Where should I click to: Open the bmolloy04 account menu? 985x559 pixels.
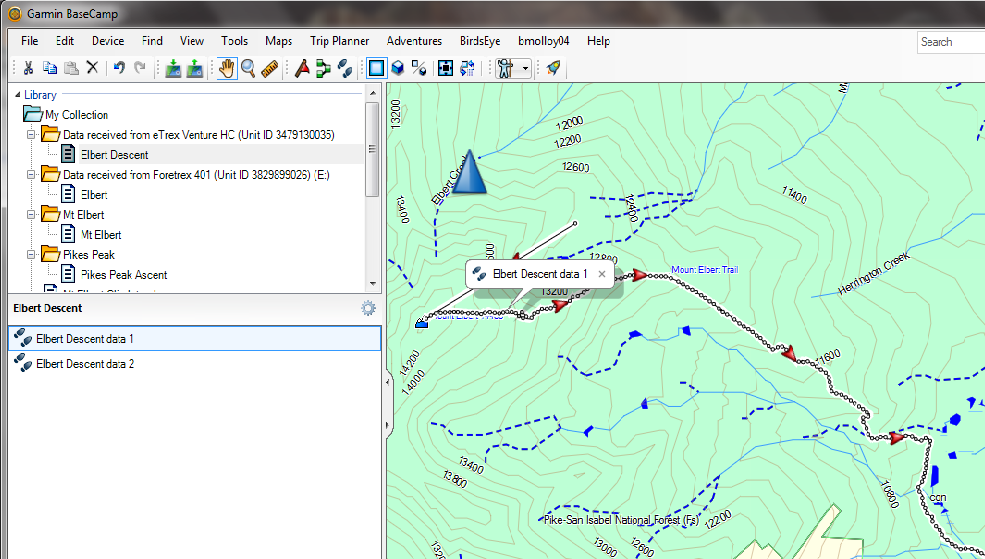coord(543,41)
